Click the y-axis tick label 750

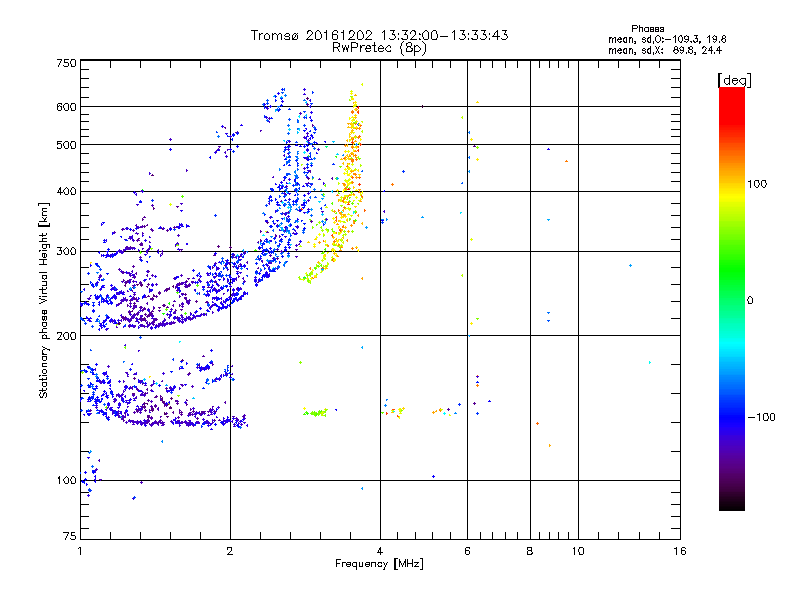67,63
